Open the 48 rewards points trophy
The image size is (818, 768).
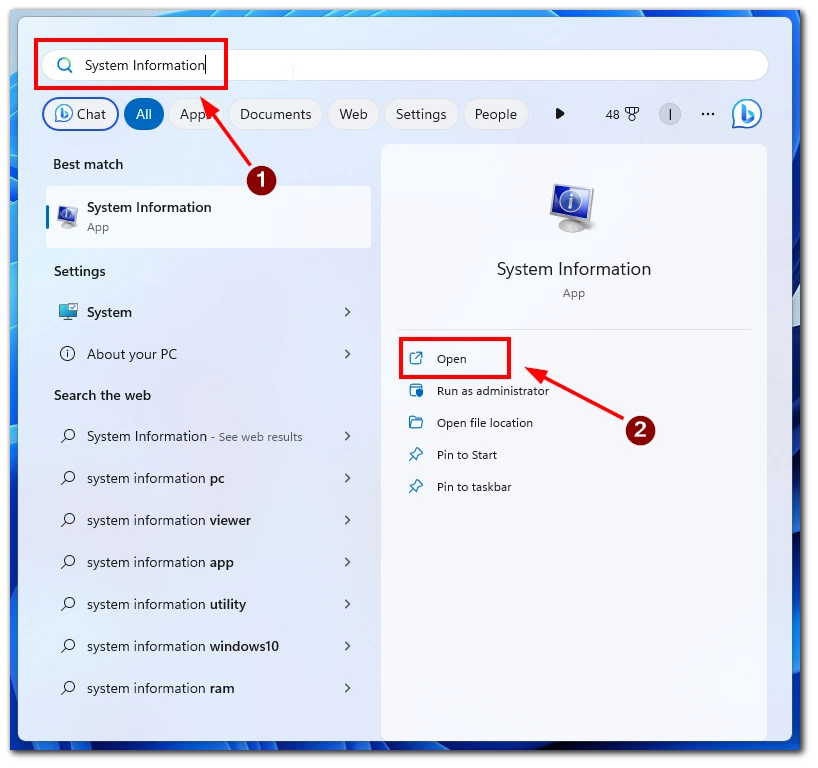click(622, 114)
